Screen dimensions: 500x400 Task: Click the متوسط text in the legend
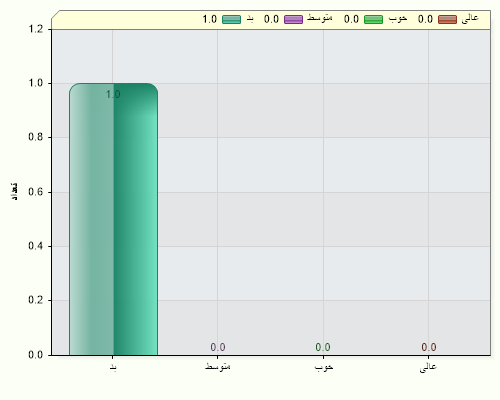[320, 18]
